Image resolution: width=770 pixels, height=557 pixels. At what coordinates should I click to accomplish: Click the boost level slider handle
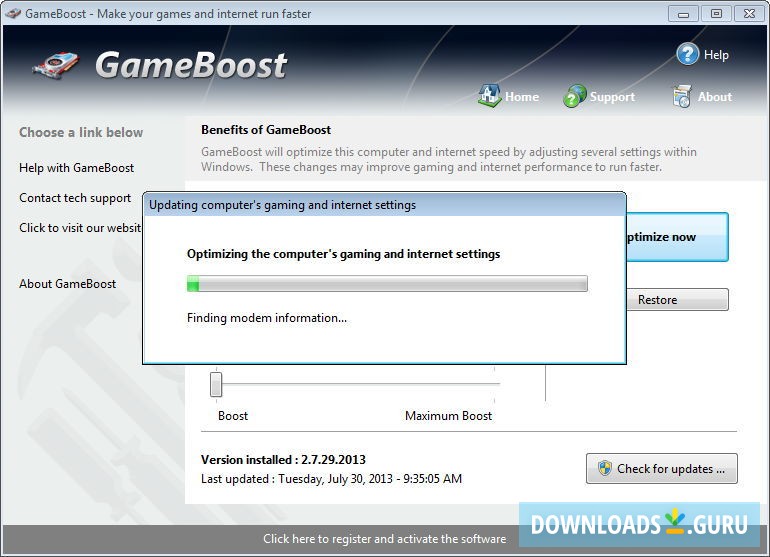coord(216,384)
